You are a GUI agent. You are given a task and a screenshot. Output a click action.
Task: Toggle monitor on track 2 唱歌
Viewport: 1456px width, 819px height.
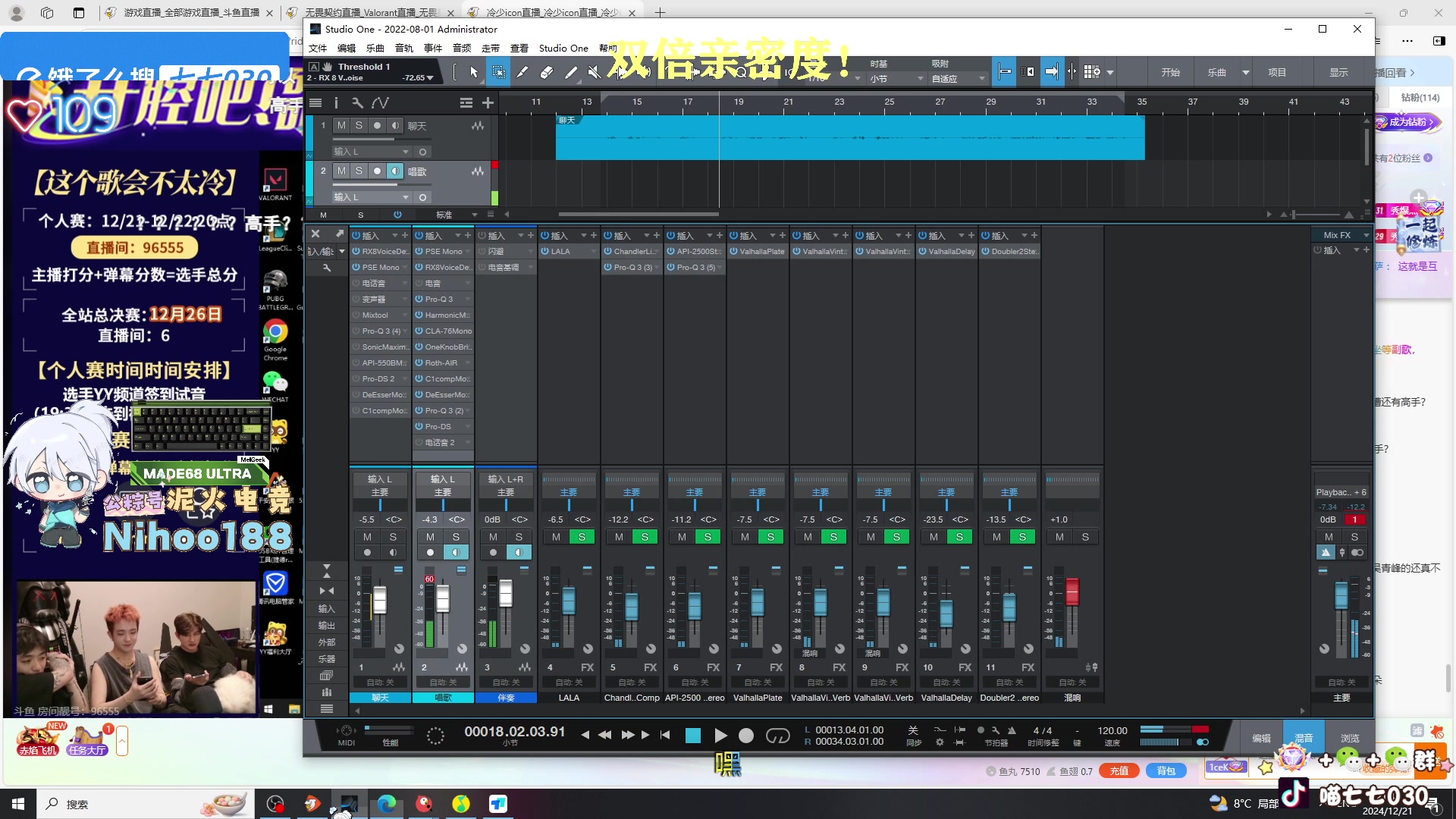point(394,171)
